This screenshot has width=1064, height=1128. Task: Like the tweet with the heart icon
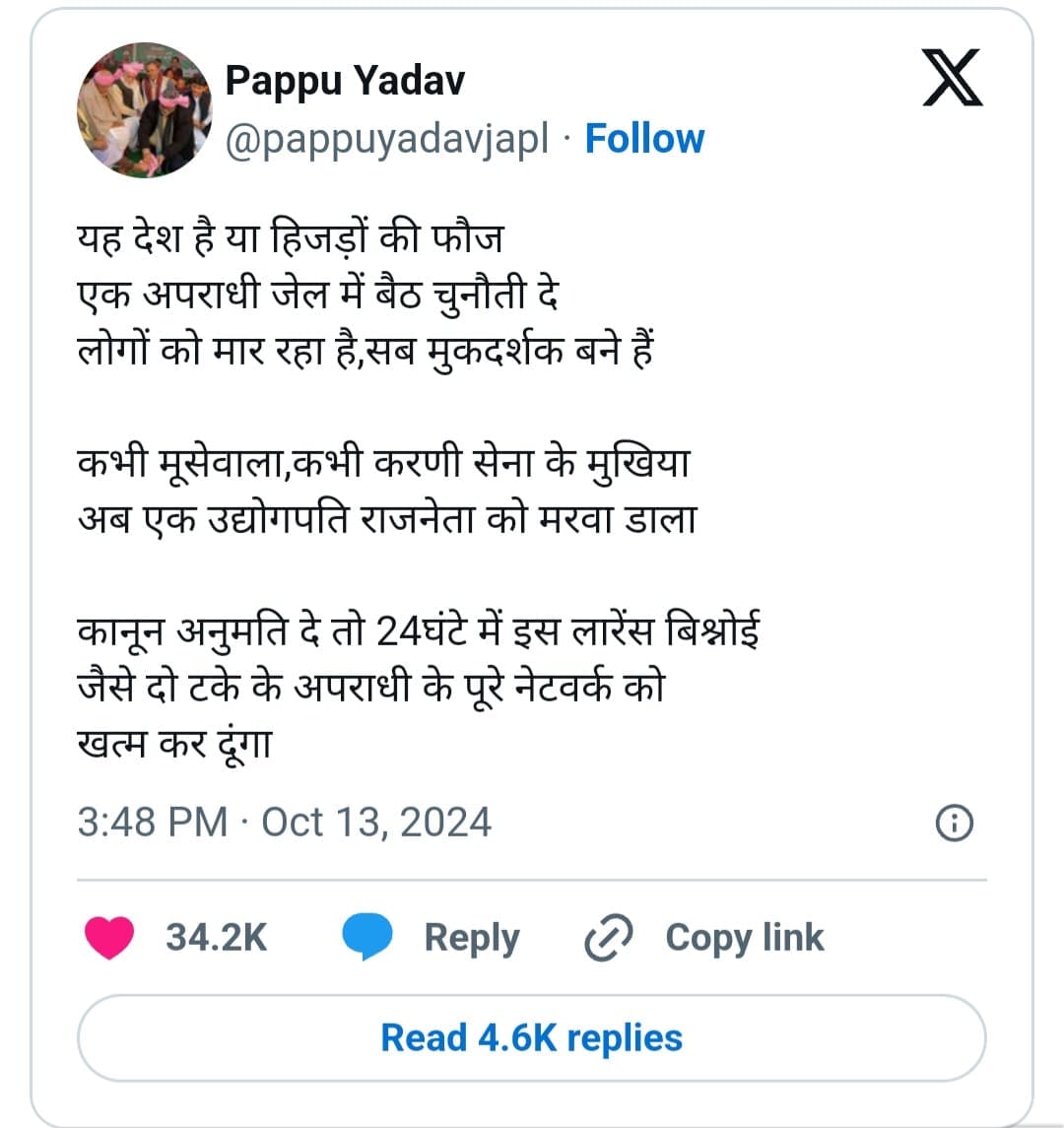(x=108, y=937)
